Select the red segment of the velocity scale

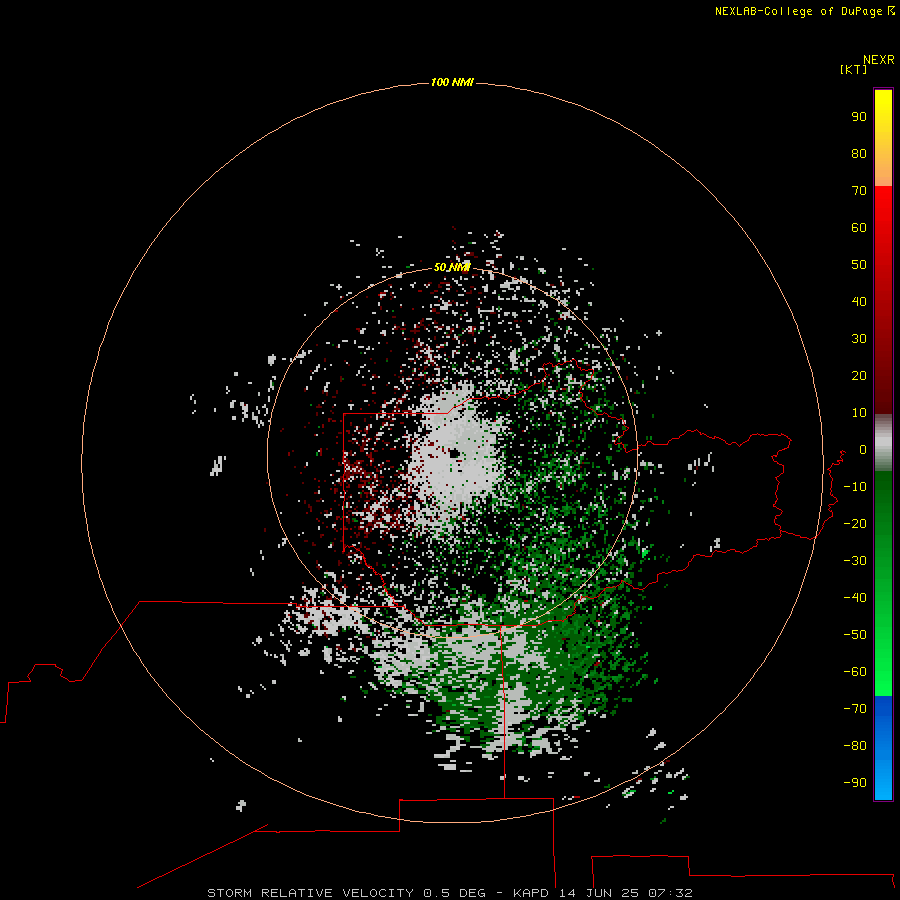883,300
